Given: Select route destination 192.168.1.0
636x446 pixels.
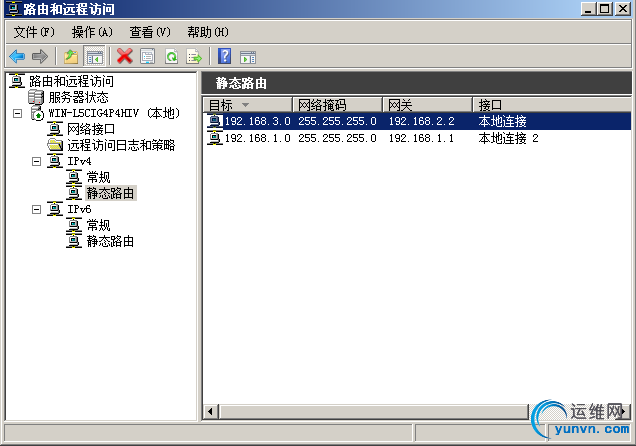Looking at the screenshot, I should (258, 138).
